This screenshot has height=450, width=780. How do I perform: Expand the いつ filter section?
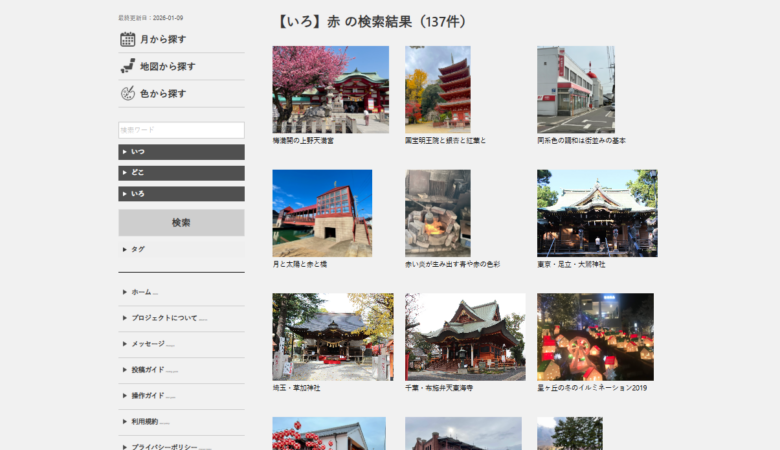(181, 152)
